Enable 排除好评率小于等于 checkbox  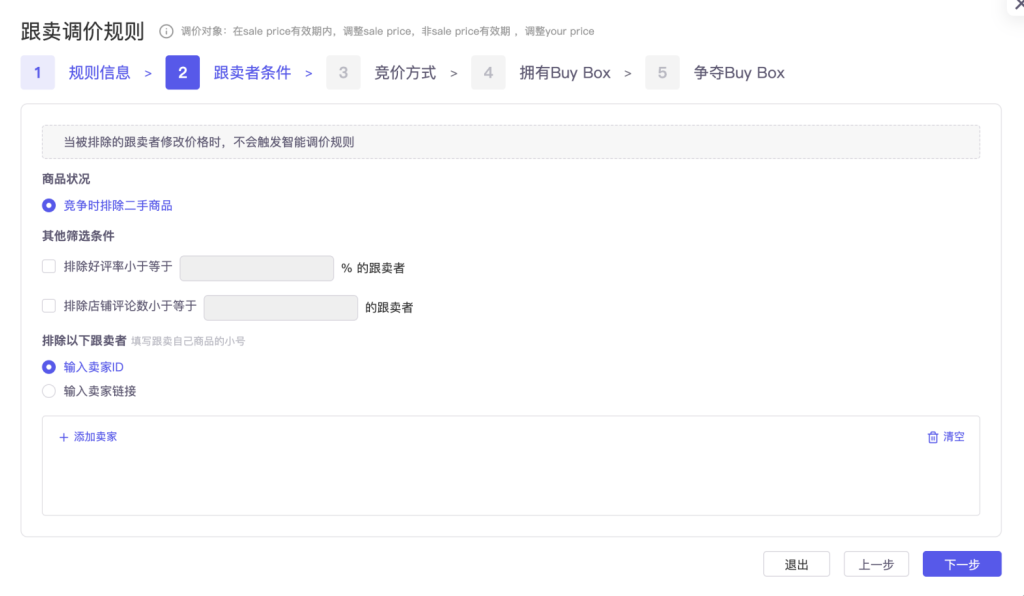click(x=49, y=266)
